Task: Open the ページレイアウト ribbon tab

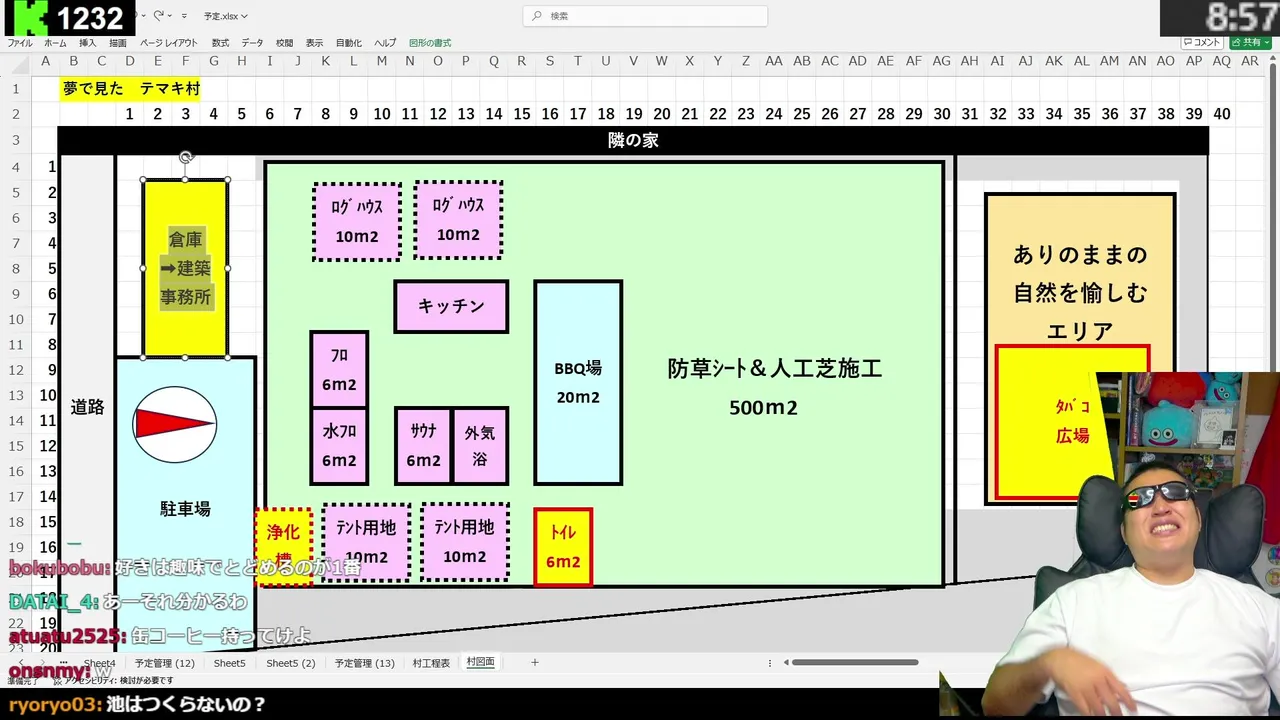Action: 169,43
